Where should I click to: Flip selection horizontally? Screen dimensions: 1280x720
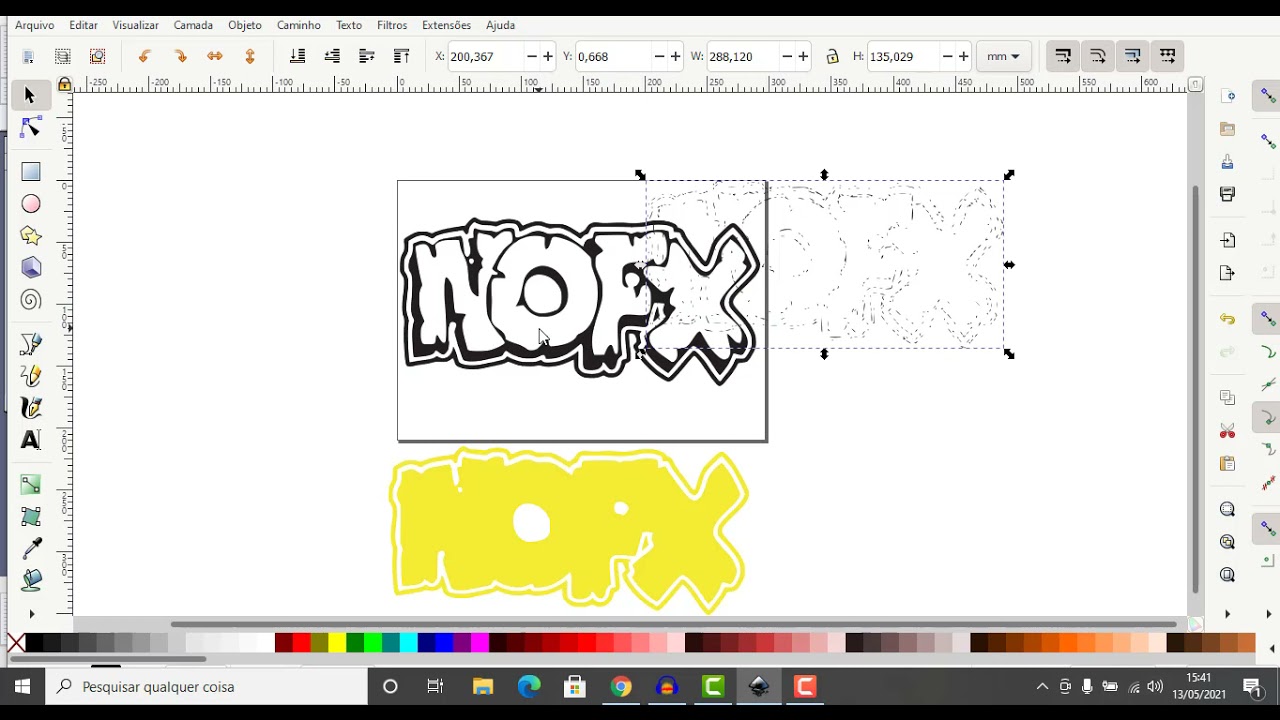[215, 56]
